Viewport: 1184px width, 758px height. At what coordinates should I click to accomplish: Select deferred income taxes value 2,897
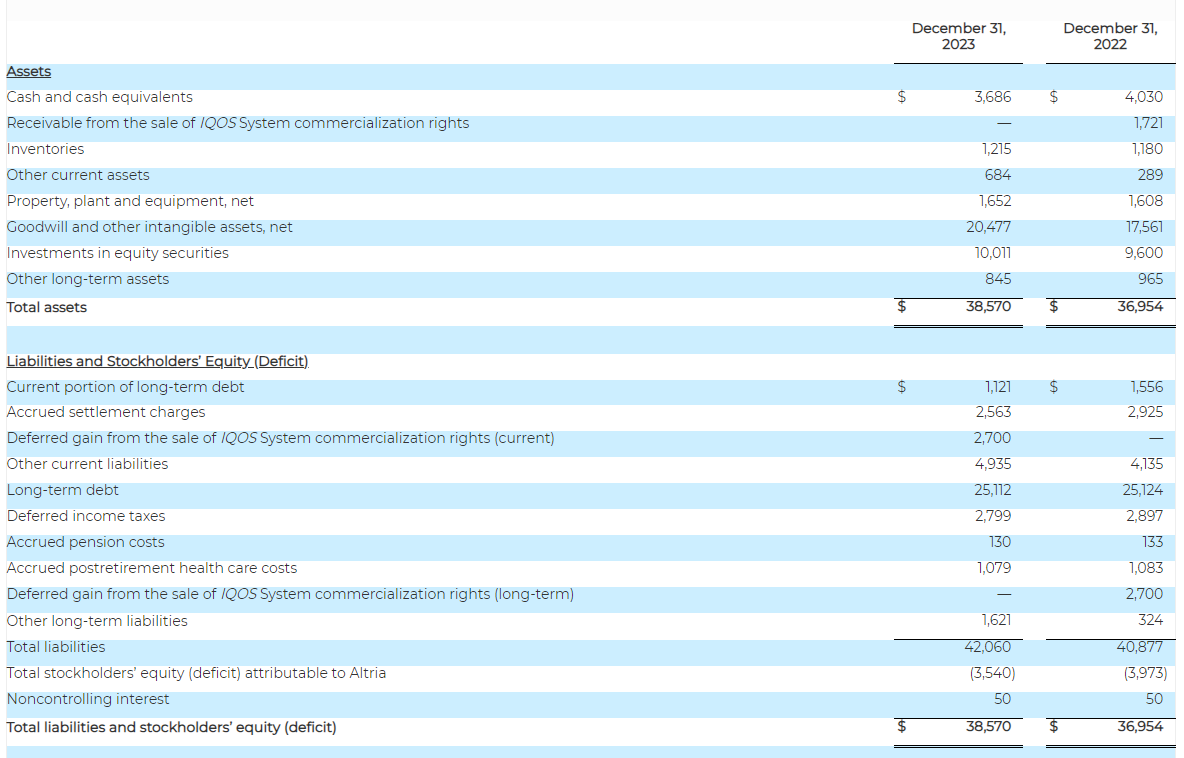click(1145, 516)
